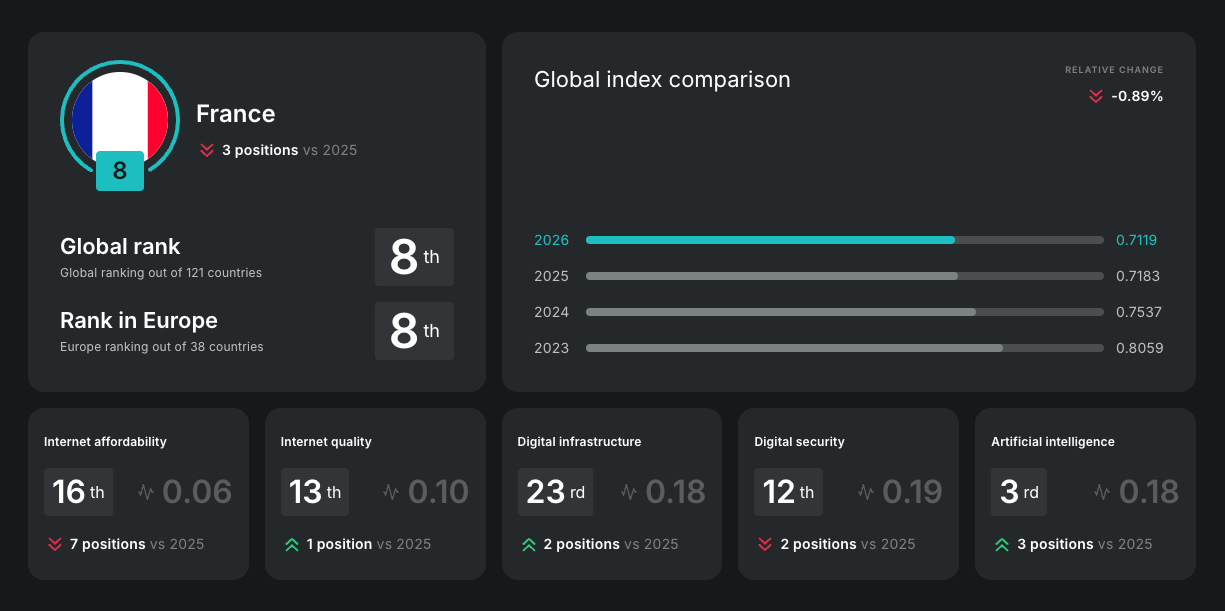This screenshot has height=611, width=1225.
Task: Click the green up arrow beside 1 position
Action: [292, 544]
